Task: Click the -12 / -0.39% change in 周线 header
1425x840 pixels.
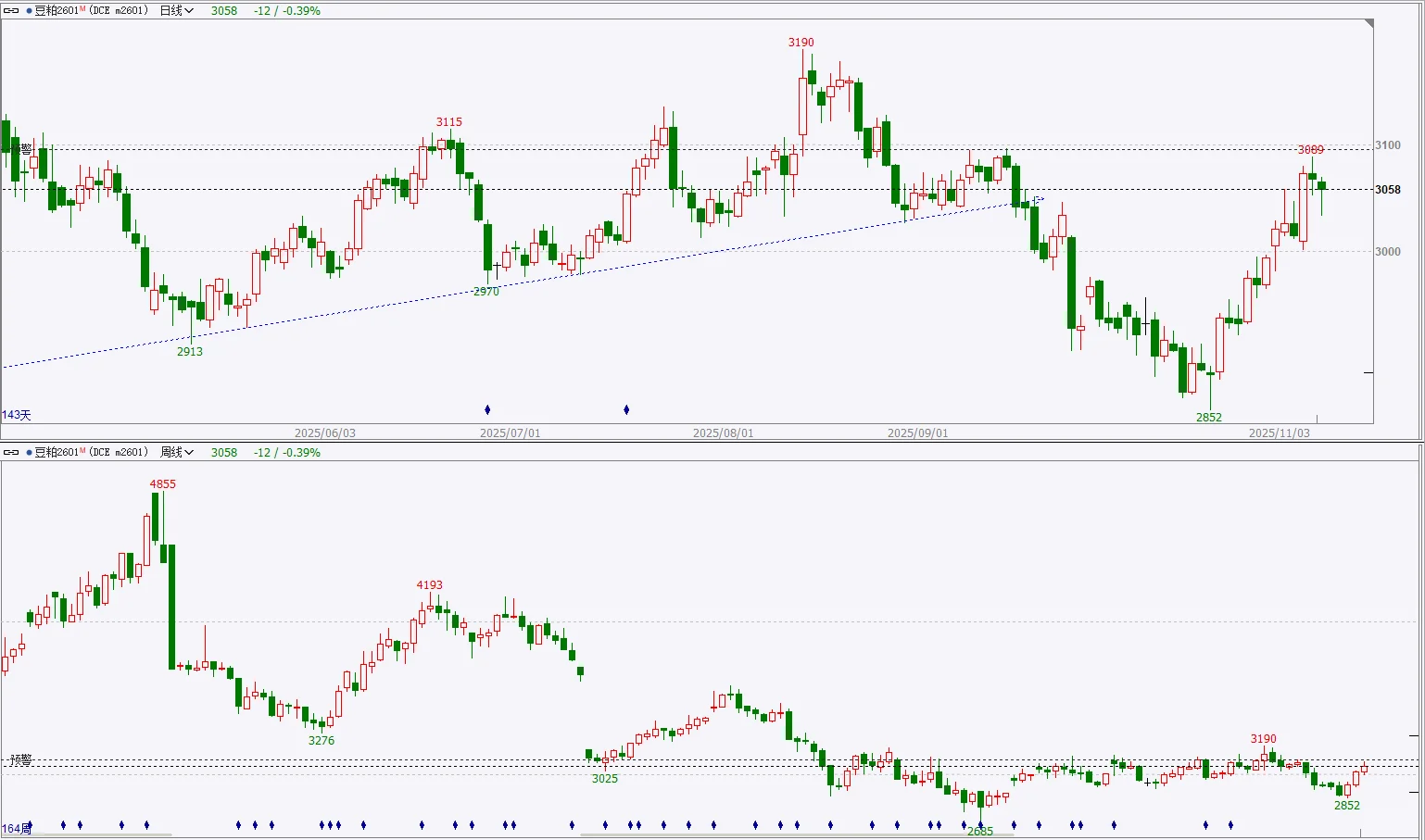Action: click(x=287, y=453)
